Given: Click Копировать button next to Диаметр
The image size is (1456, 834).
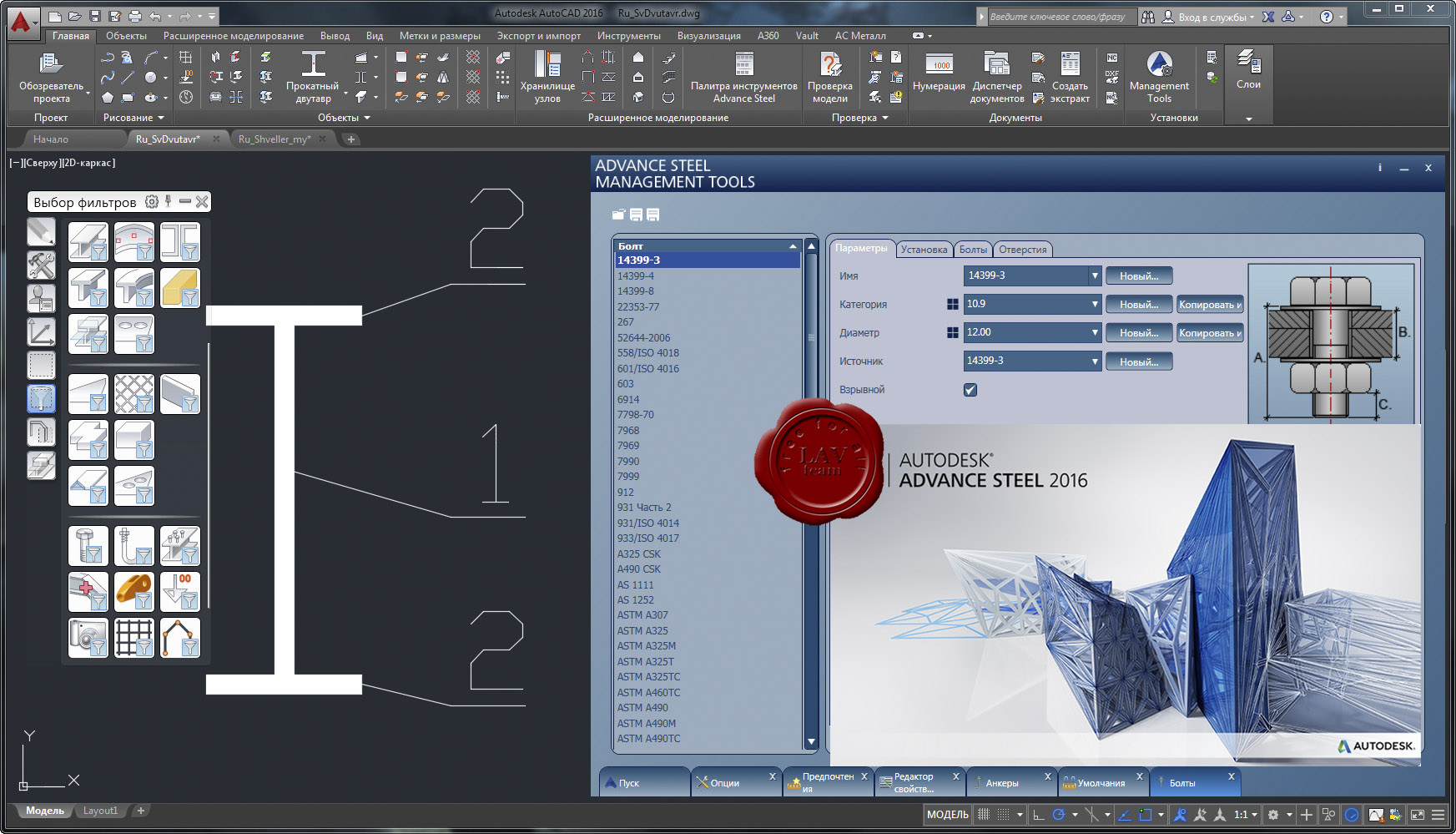Looking at the screenshot, I should (1210, 332).
